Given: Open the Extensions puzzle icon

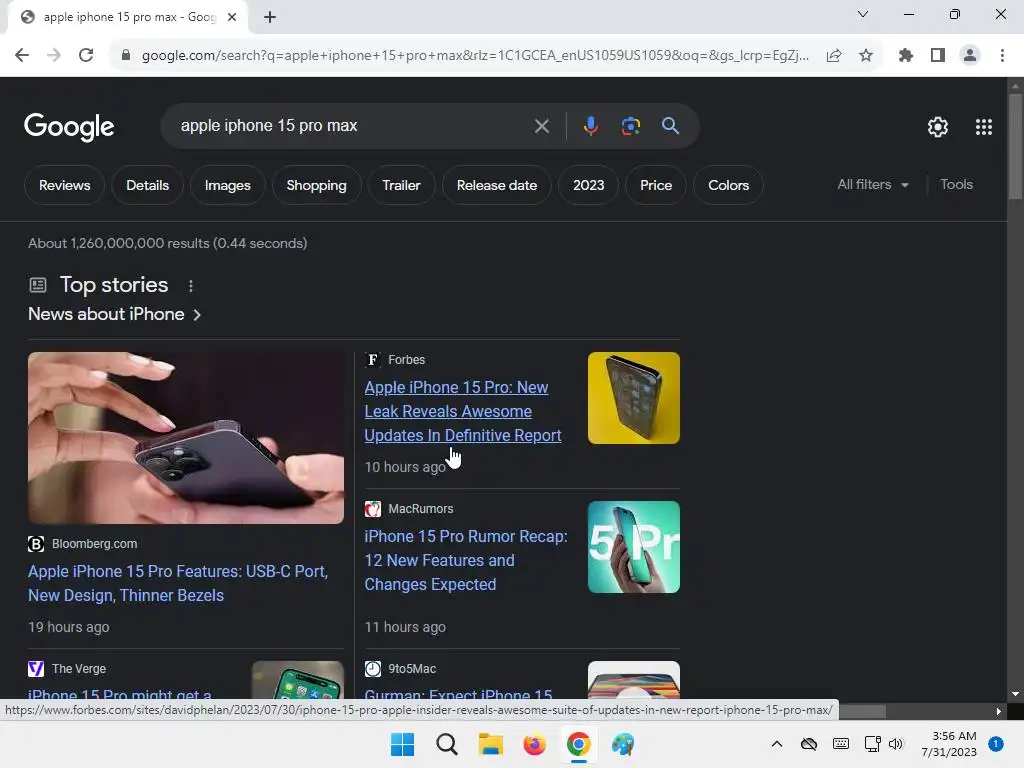Looking at the screenshot, I should click(x=905, y=56).
